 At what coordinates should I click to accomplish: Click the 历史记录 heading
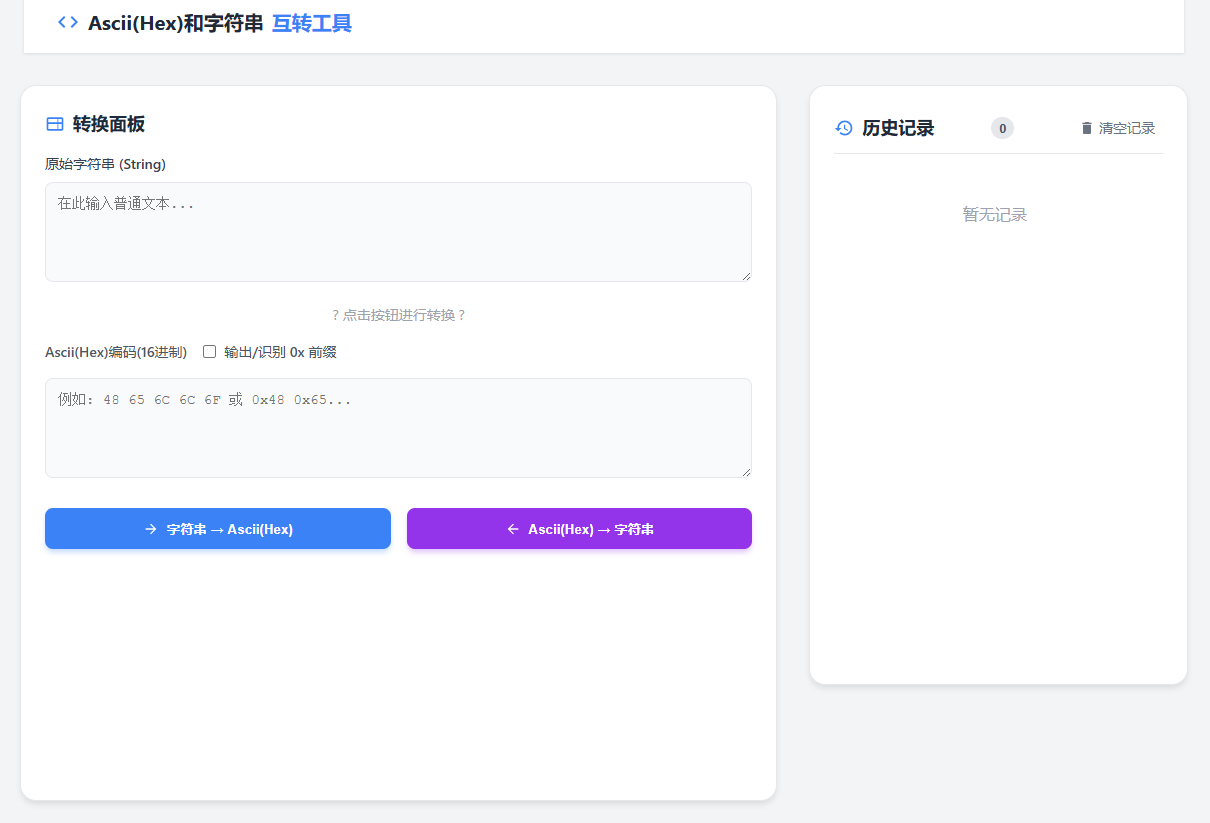click(898, 128)
